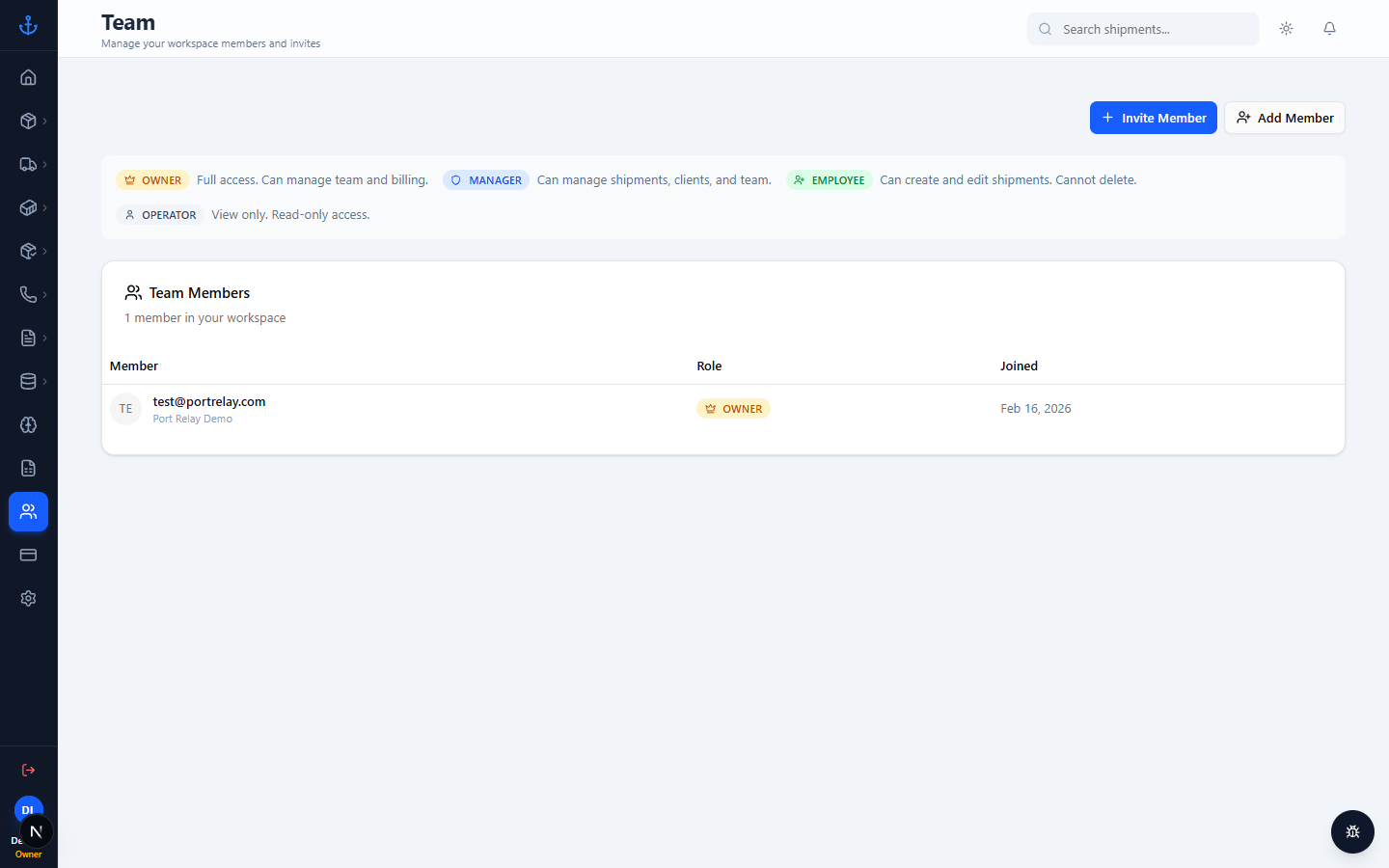Click the yellow Owner label under the sidebar avatar
The width and height of the screenshot is (1389, 868).
click(28, 854)
